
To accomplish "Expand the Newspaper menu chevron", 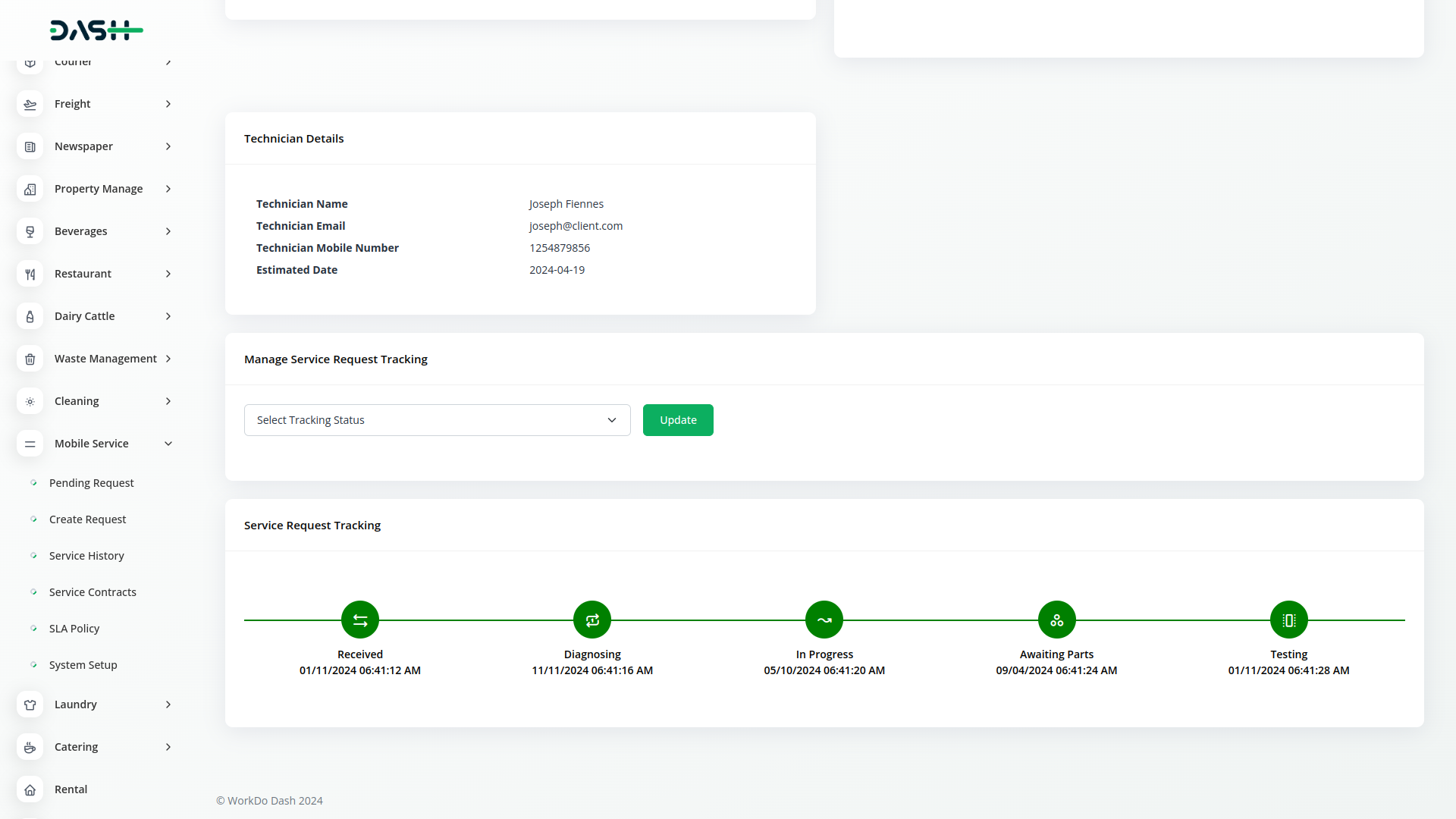I will pos(168,146).
